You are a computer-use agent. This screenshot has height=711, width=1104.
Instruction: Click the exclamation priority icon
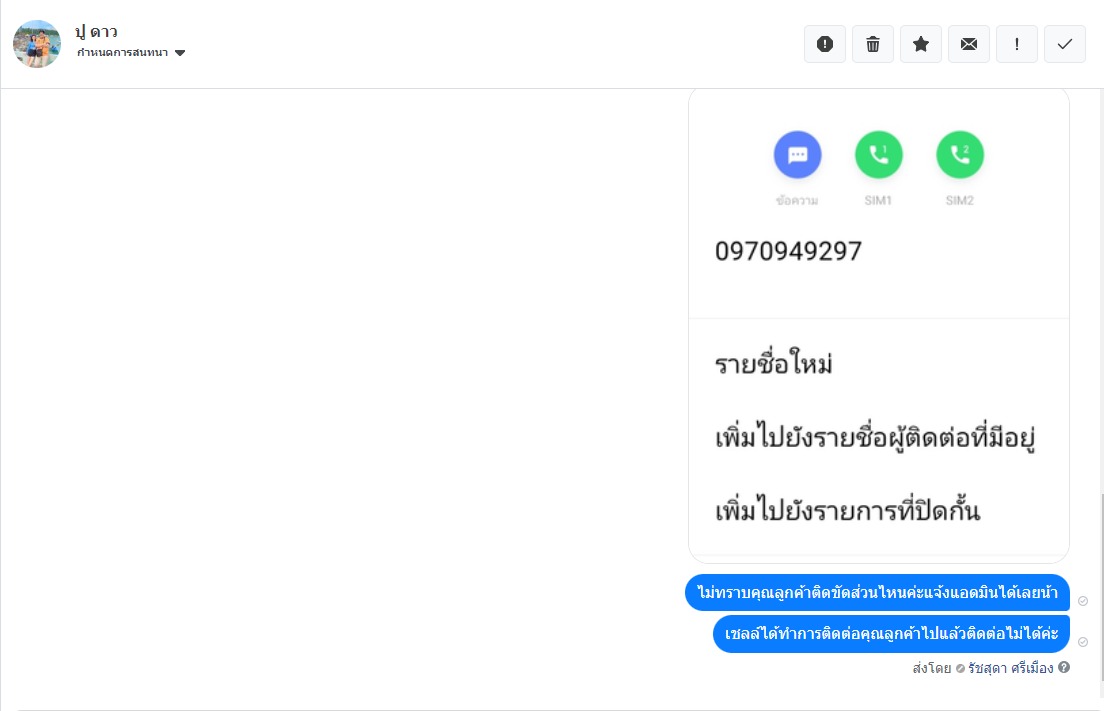(1017, 44)
